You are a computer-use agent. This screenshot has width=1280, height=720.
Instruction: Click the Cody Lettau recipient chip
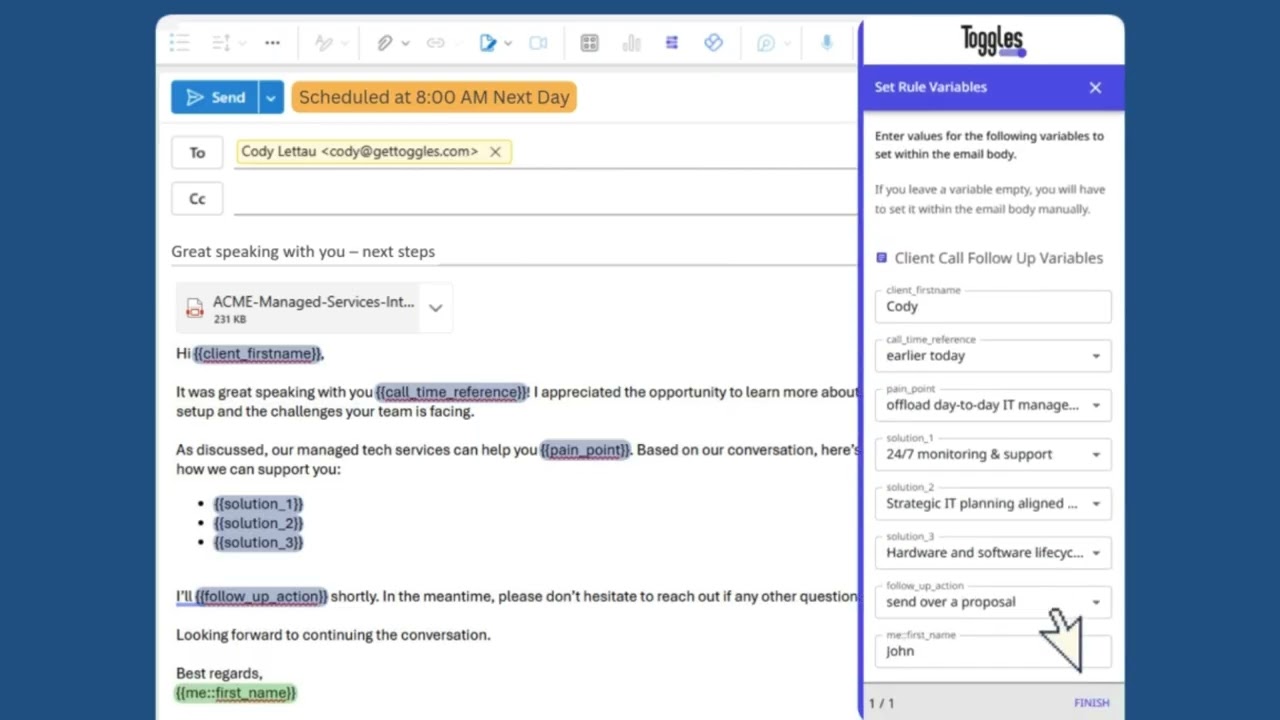[x=374, y=152]
